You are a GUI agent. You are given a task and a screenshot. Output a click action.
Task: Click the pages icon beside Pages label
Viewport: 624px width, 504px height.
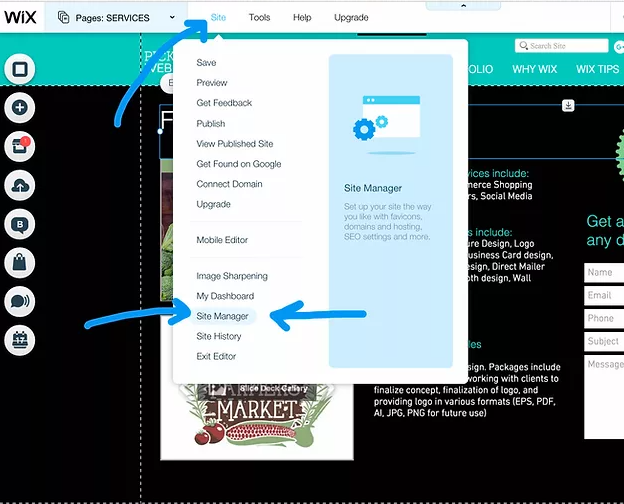point(63,17)
